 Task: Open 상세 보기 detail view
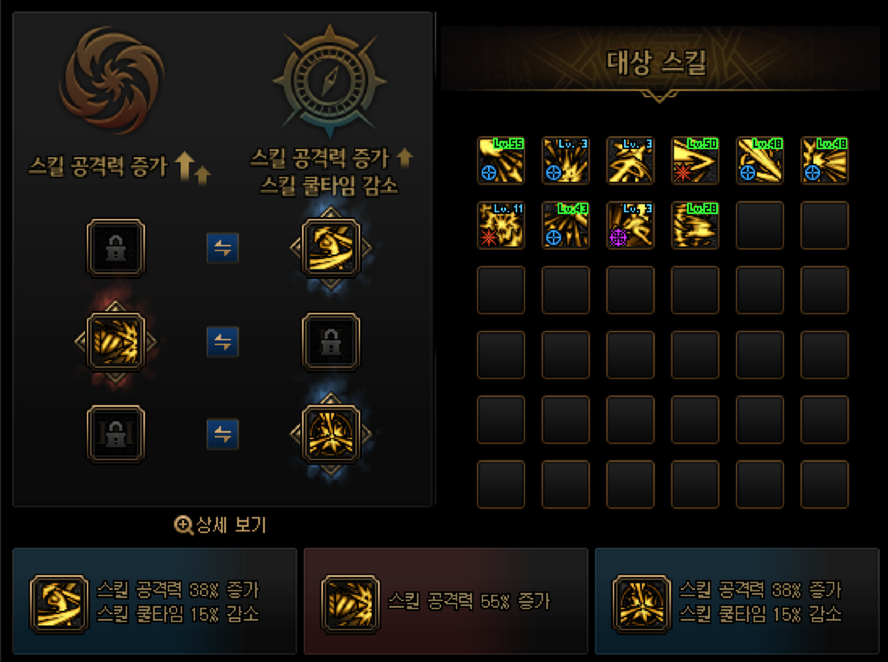click(220, 525)
